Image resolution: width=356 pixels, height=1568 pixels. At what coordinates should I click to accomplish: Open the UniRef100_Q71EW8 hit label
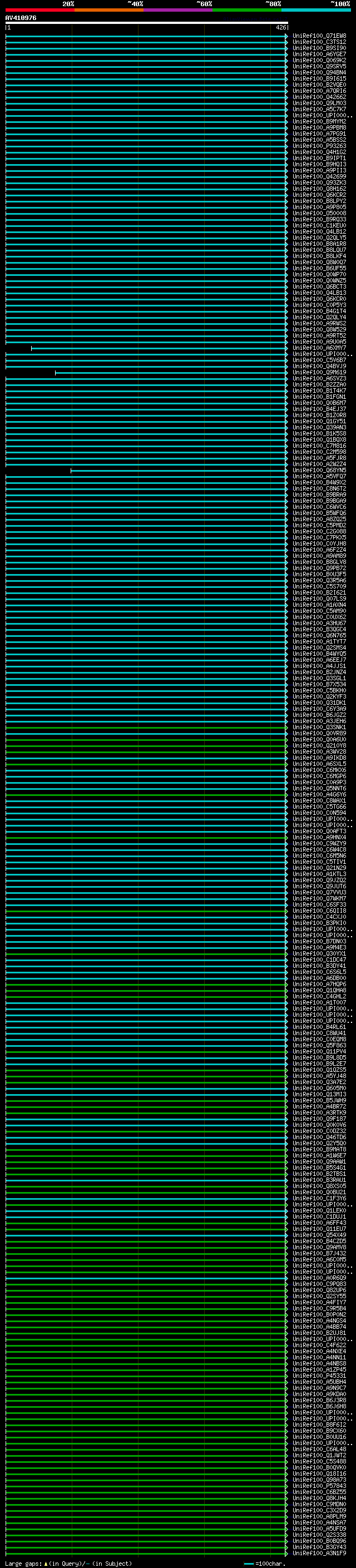319,36
